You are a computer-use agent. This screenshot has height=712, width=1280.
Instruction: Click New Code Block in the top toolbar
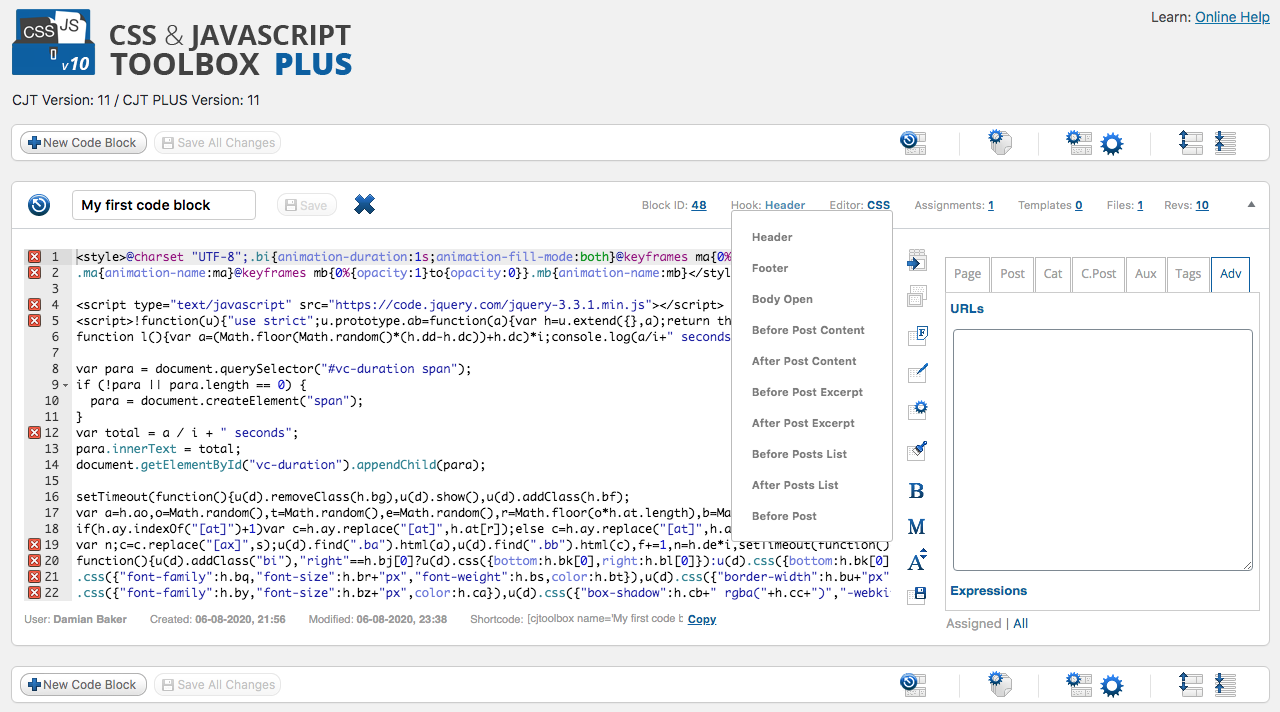[x=84, y=143]
